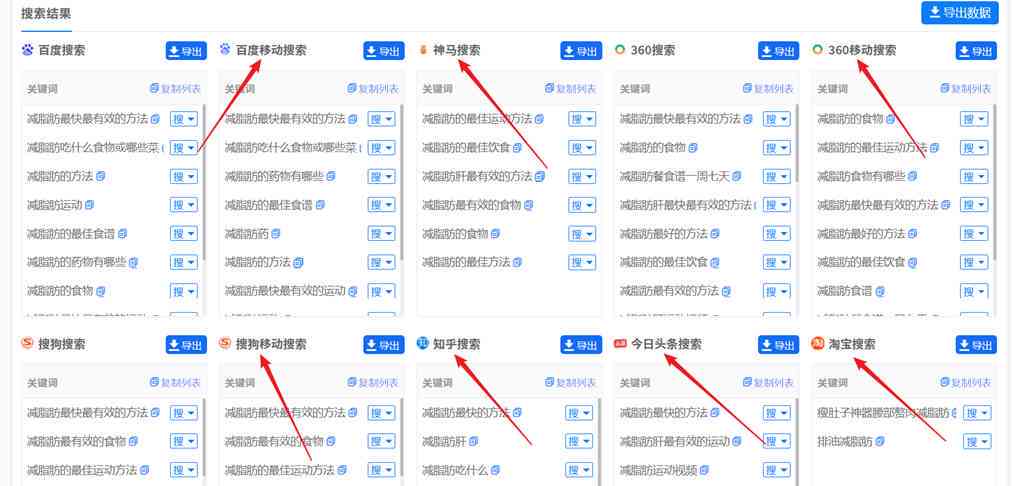
Task: Open 搜 dropdown for 减脂肪餐食谱一周七天 in 360搜索
Action: coord(776,176)
